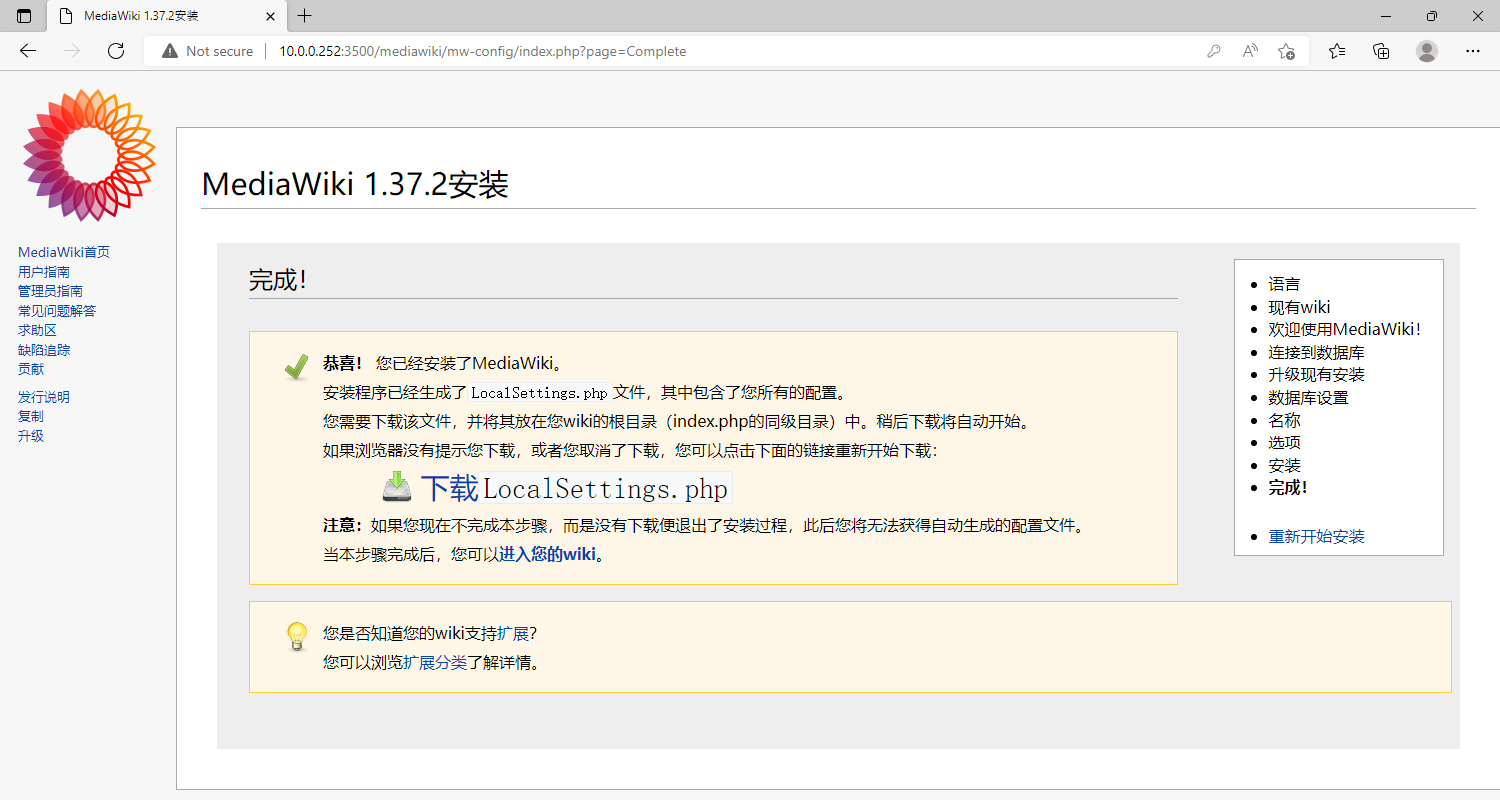Image resolution: width=1500 pixels, height=800 pixels.
Task: Click the download icon beside LocalSettings.php
Action: (x=397, y=488)
